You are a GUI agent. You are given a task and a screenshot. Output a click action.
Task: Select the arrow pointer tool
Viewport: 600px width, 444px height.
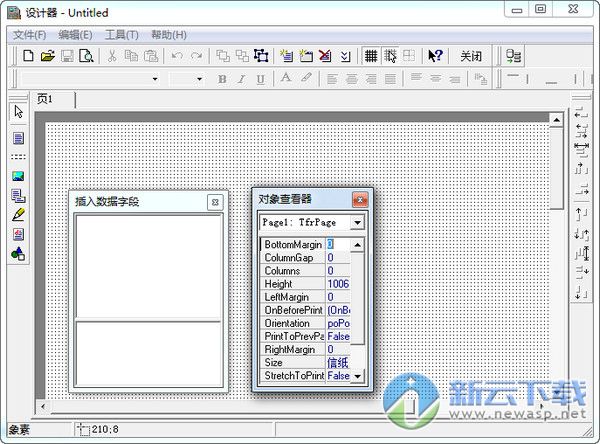18,113
